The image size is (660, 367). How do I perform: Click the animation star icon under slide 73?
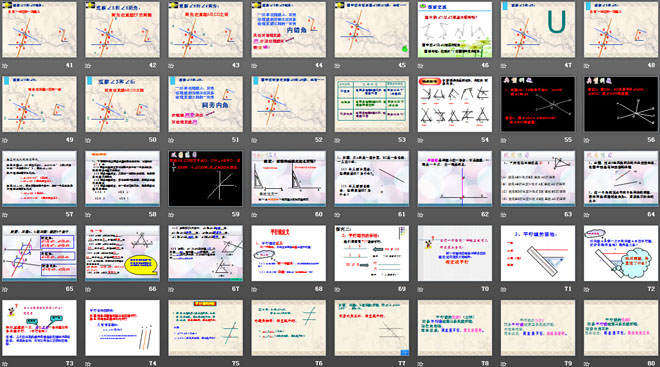point(5,364)
